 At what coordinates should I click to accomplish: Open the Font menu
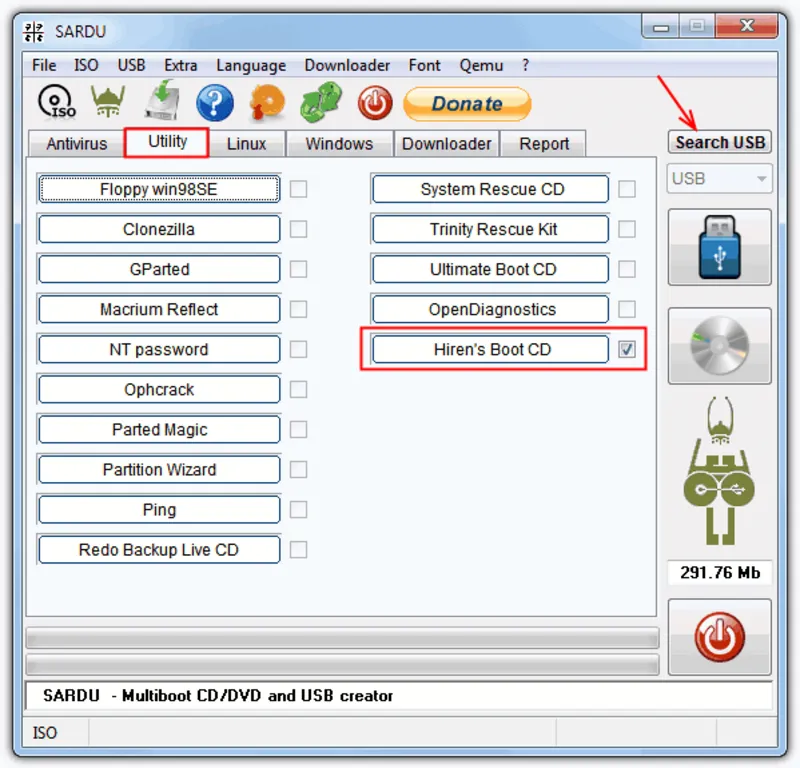424,65
